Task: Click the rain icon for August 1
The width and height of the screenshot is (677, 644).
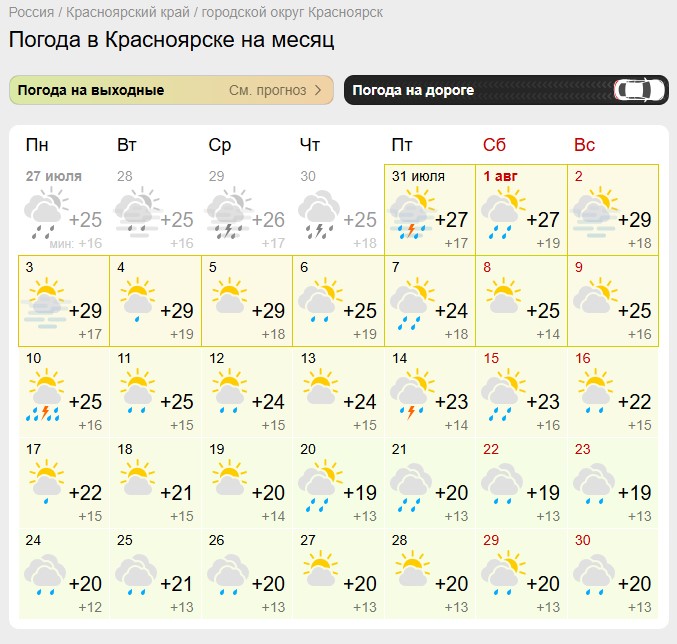Action: click(503, 214)
